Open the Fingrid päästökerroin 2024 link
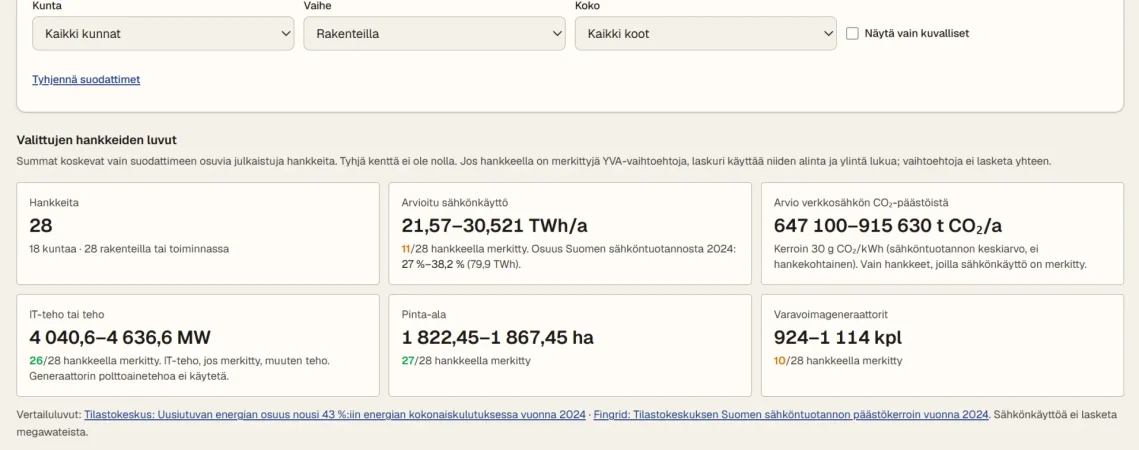The height and width of the screenshot is (450, 1139). pos(791,414)
